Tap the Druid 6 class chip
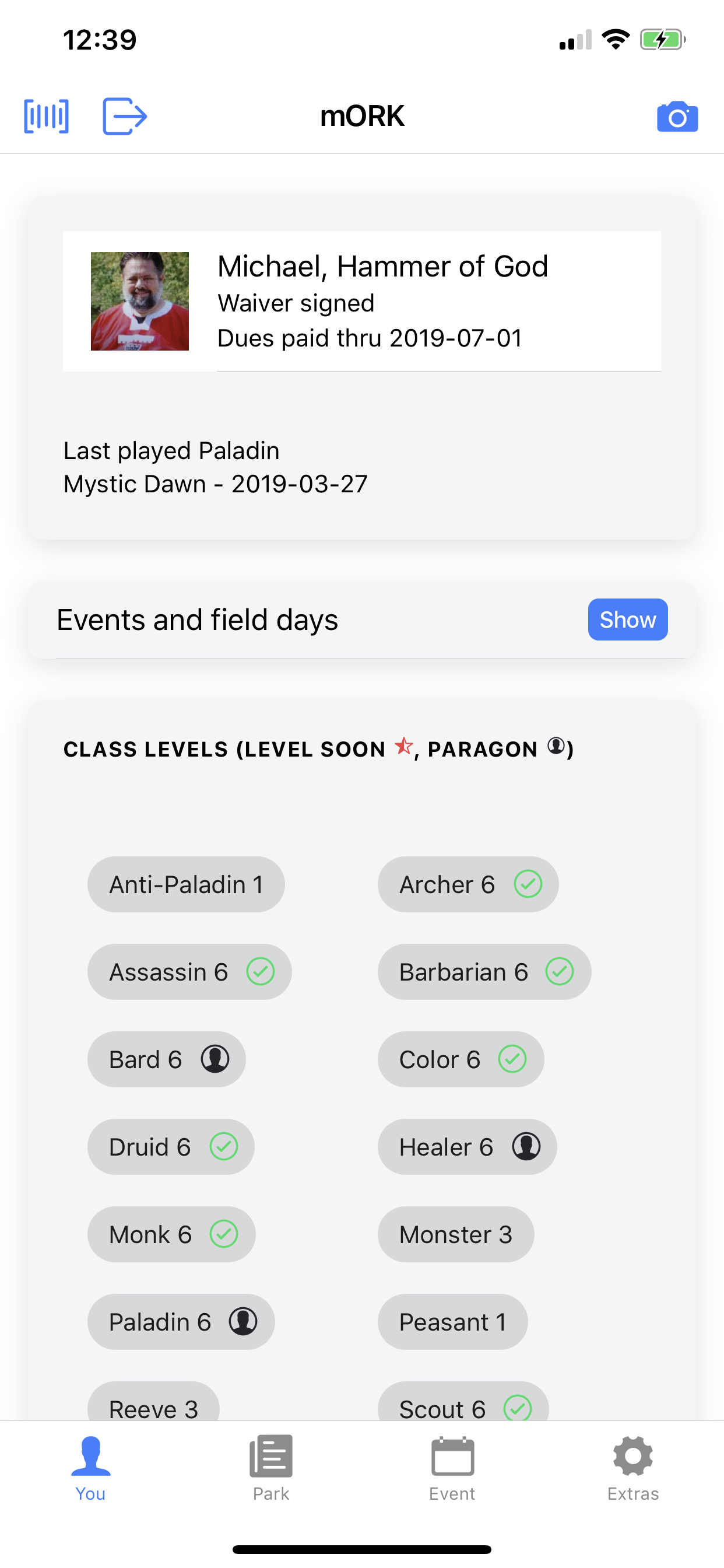724x1568 pixels. (x=171, y=1147)
